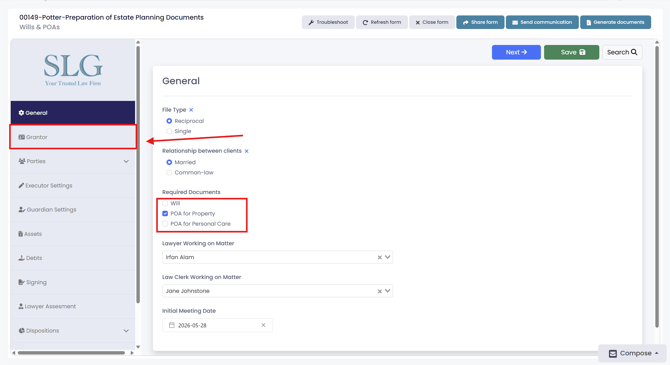Image resolution: width=670 pixels, height=365 pixels.
Task: Select the General sidebar item
Action: coord(73,113)
